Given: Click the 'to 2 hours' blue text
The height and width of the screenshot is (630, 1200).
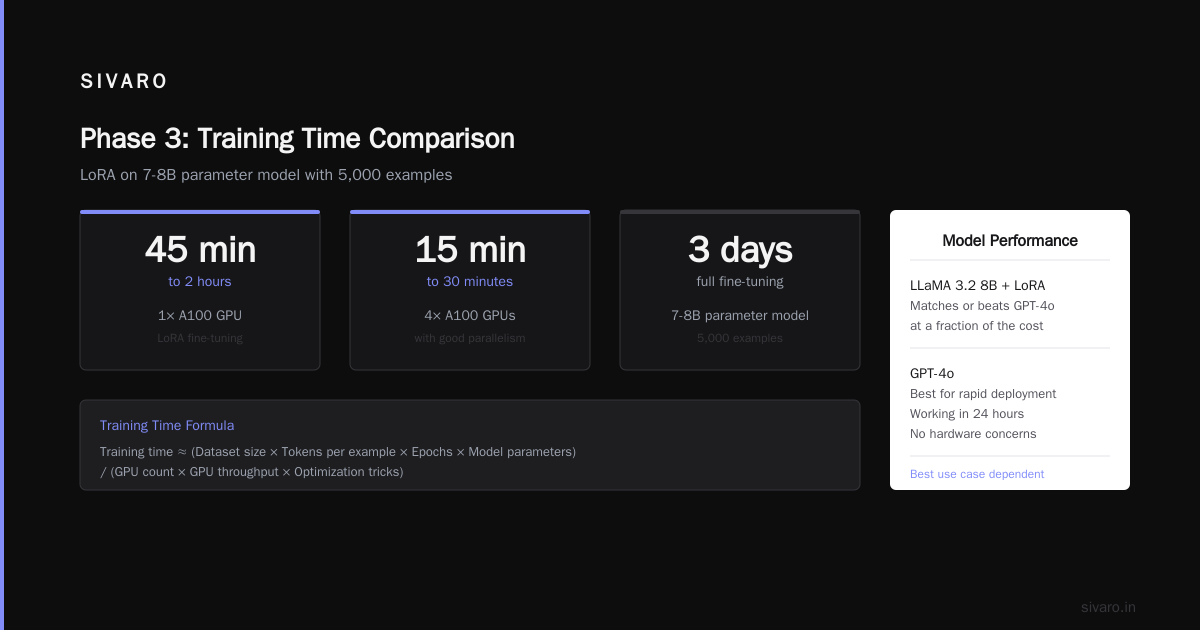Looking at the screenshot, I should (x=200, y=282).
